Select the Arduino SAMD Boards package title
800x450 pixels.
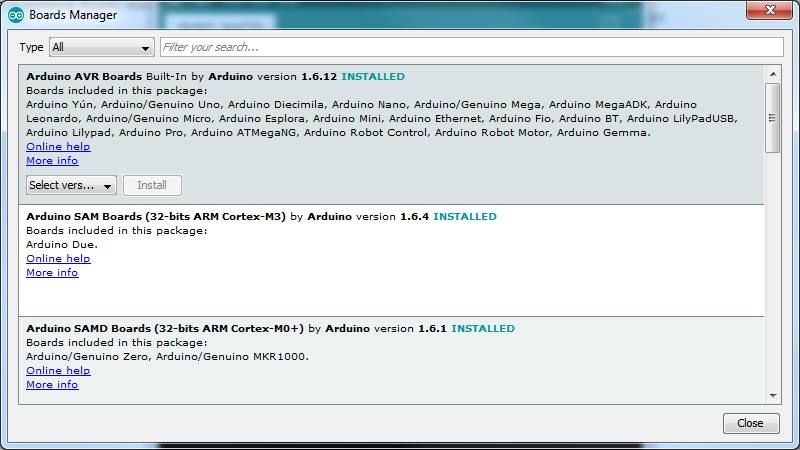[x=165, y=329]
